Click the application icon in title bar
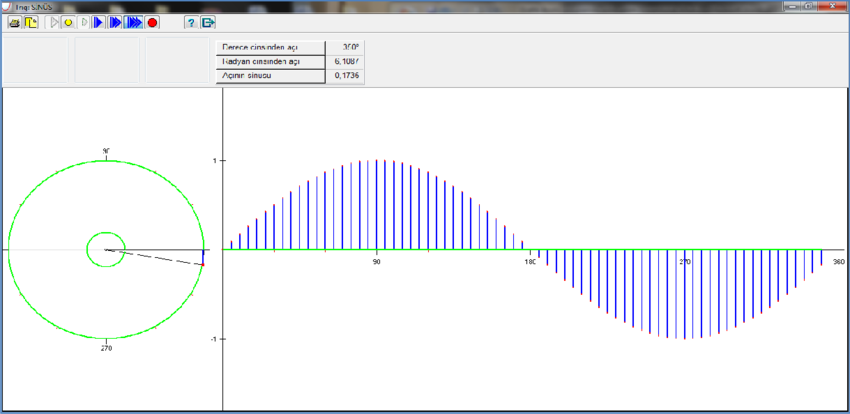Screen dimensions: 850x414 (x=8, y=6)
